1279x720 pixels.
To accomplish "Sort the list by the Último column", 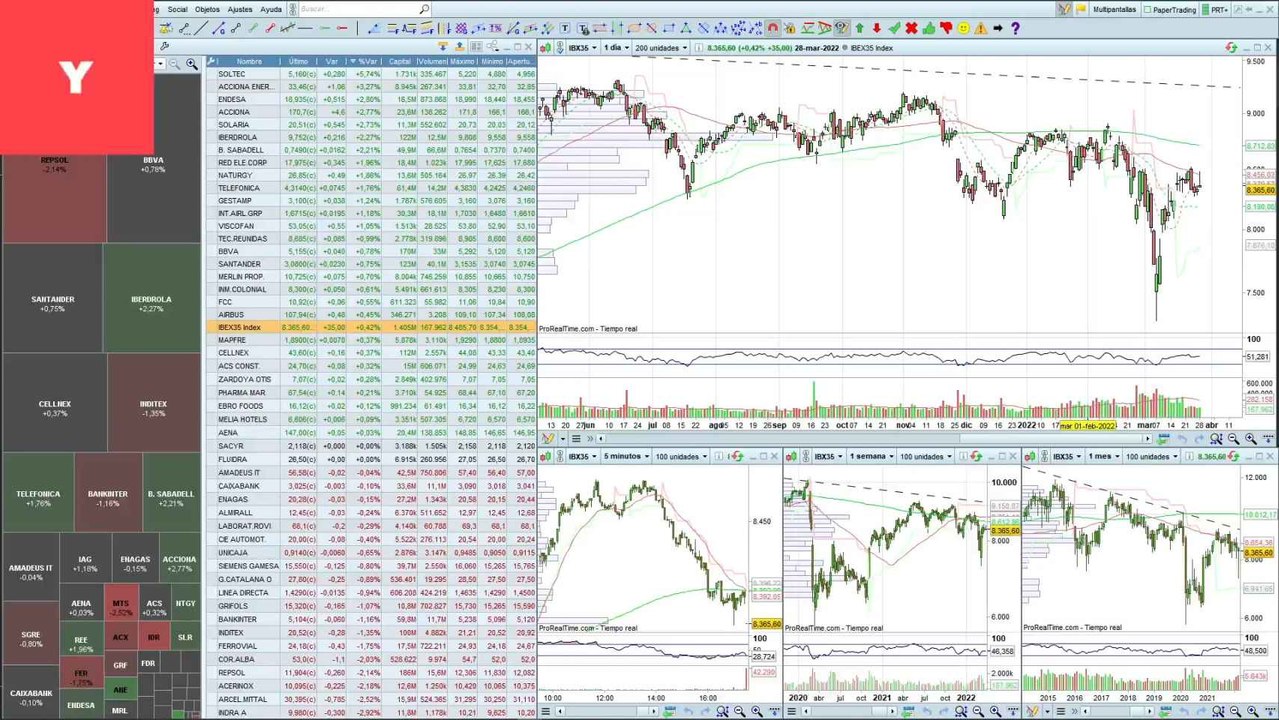I will click(299, 62).
